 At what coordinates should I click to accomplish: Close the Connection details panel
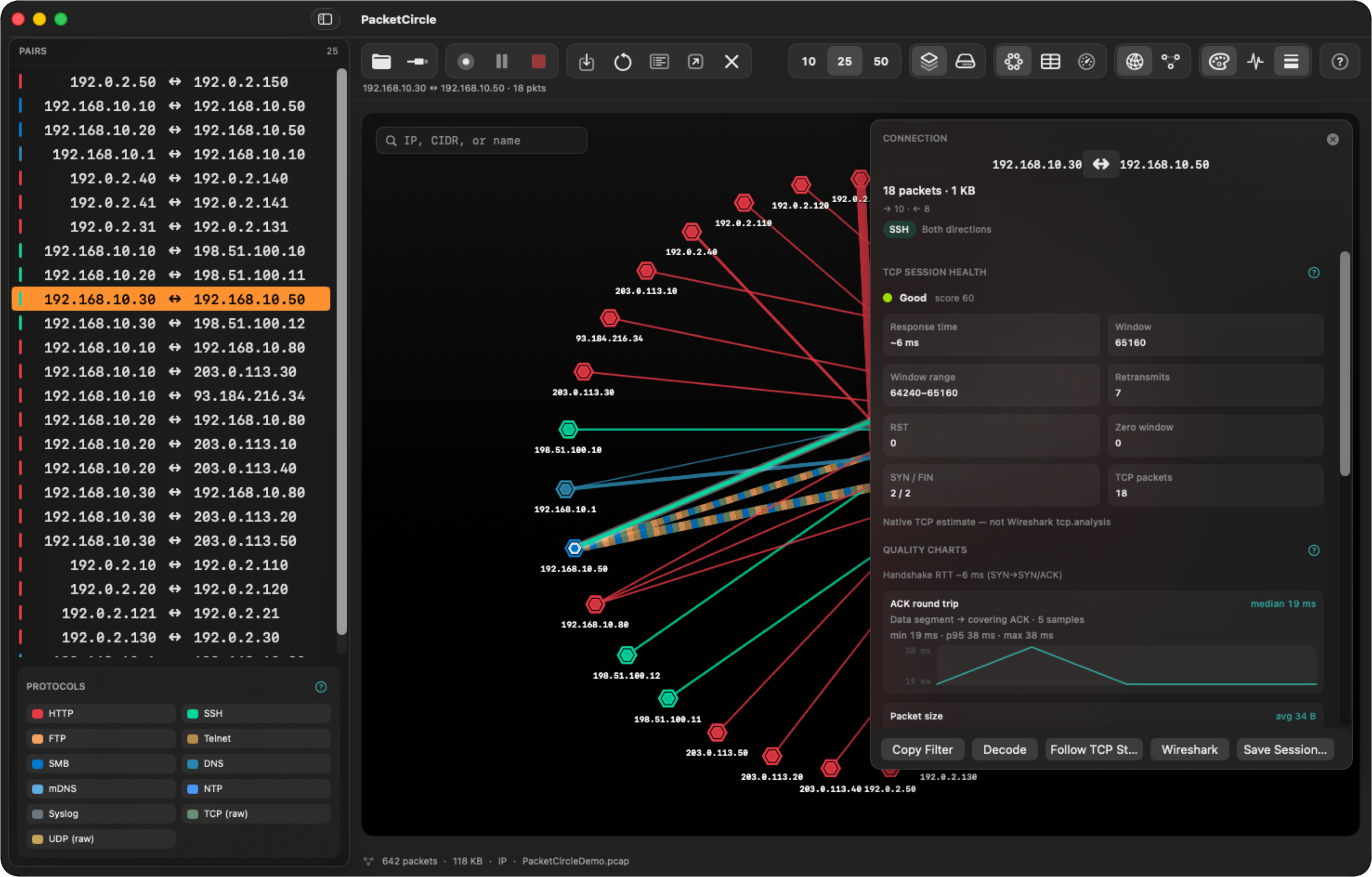[x=1333, y=139]
